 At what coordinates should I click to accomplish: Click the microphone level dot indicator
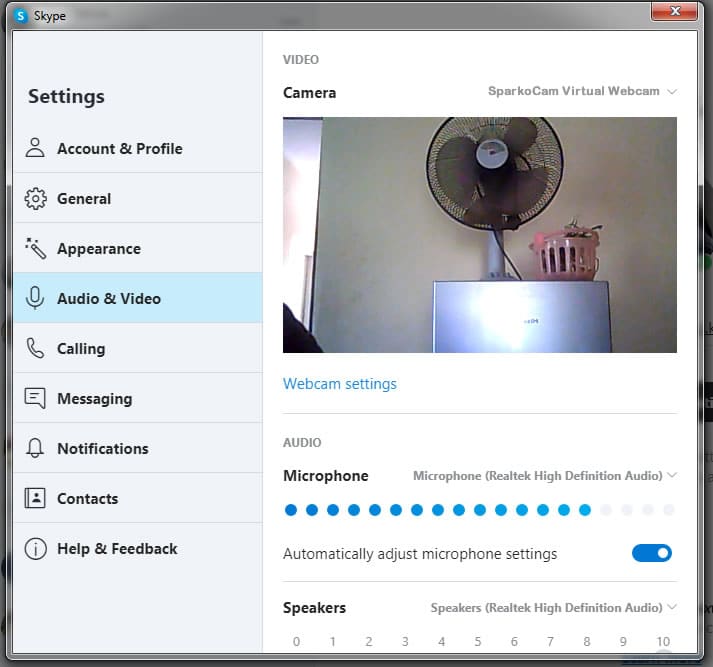point(480,510)
